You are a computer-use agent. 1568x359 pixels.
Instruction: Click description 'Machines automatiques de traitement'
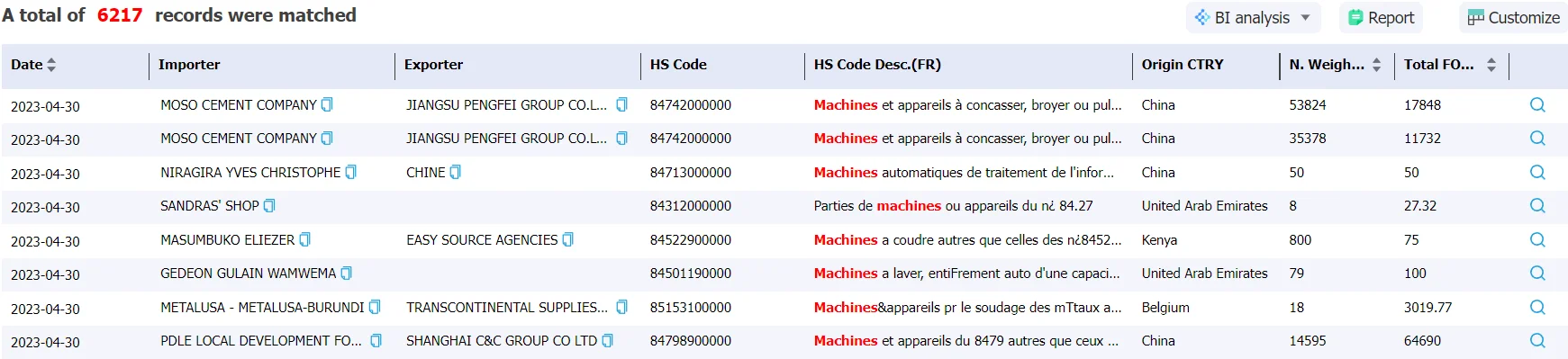coord(965,173)
